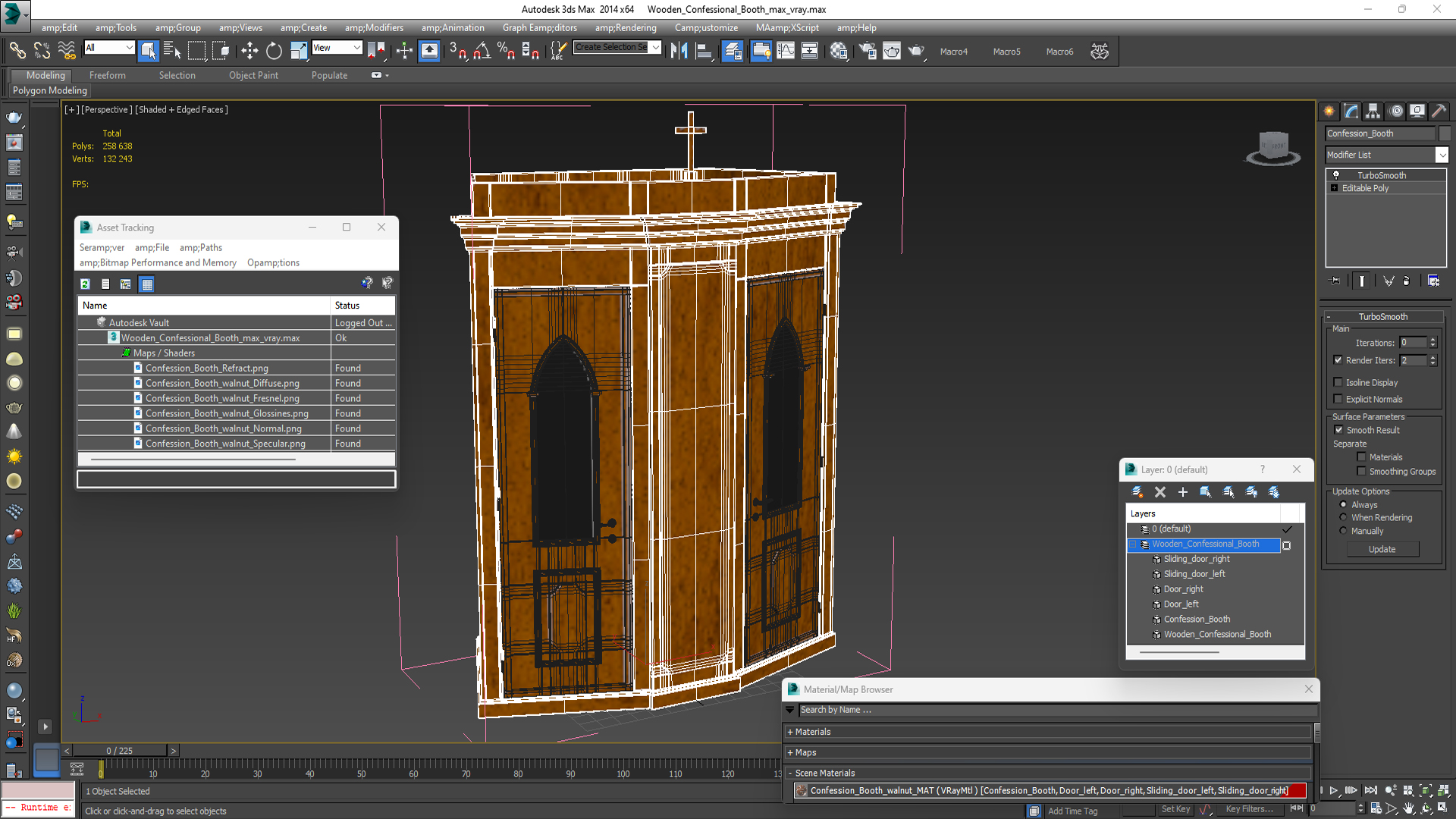The width and height of the screenshot is (1456, 819).
Task: Enable Separate by Materials checkbox
Action: (x=1362, y=457)
